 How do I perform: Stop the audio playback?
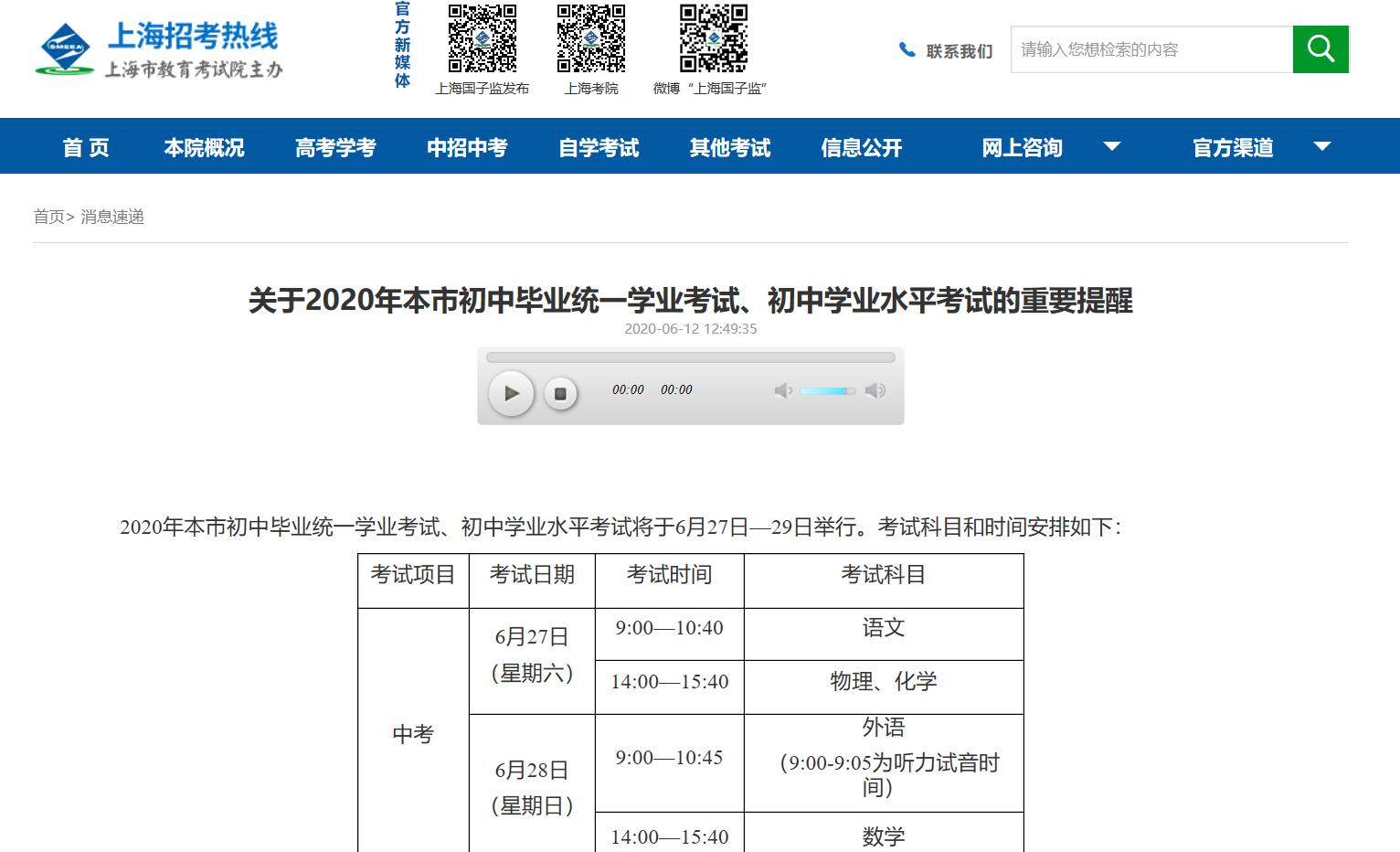click(x=560, y=394)
